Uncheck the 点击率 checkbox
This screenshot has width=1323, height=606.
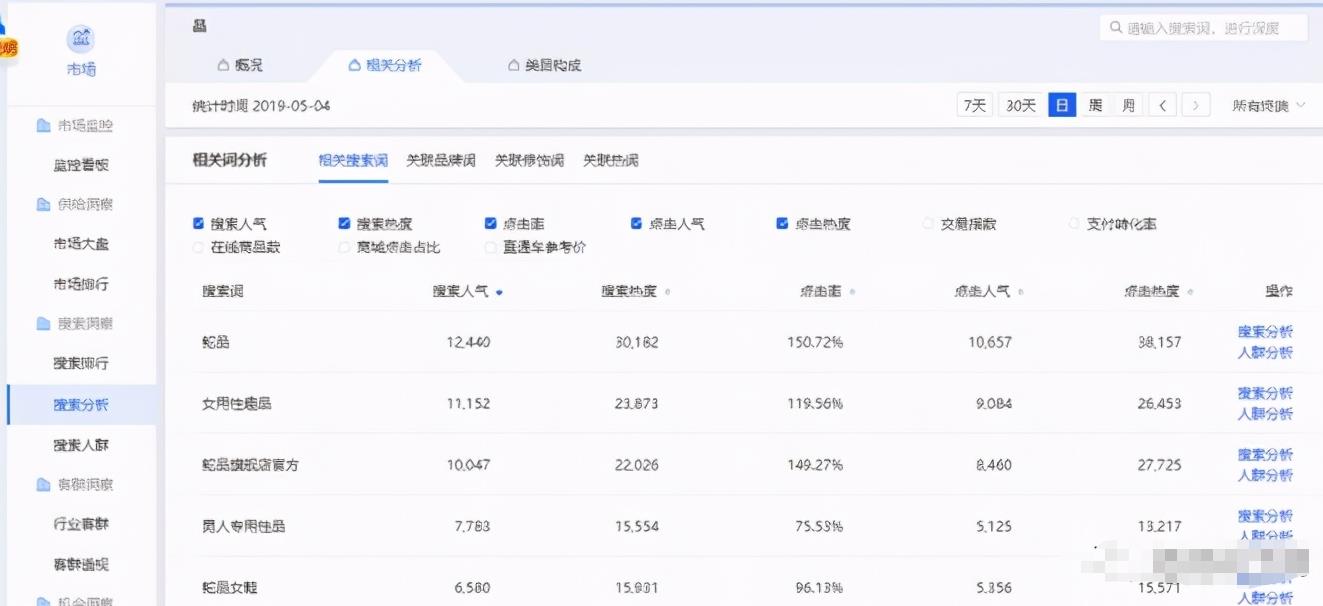(490, 224)
